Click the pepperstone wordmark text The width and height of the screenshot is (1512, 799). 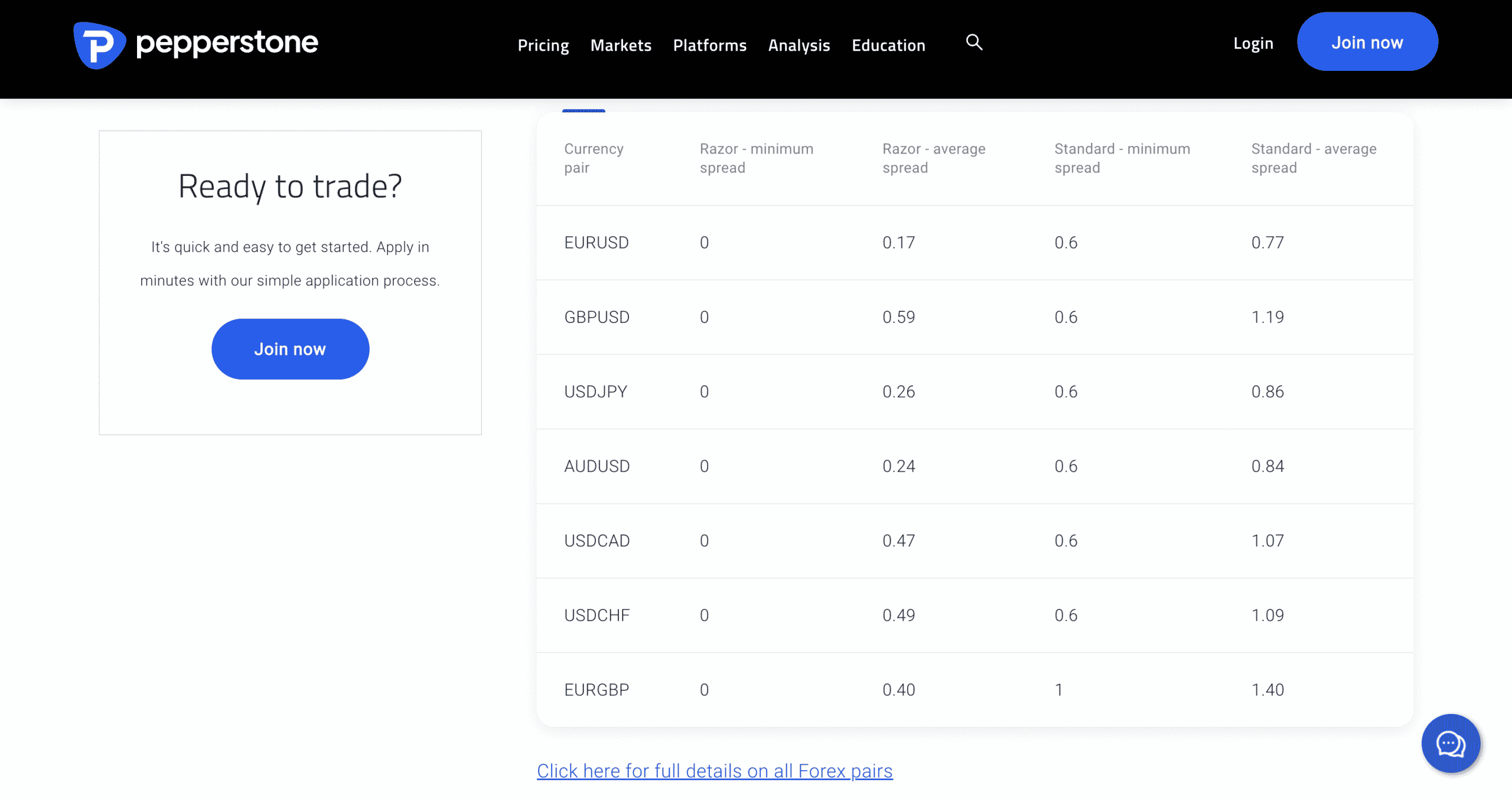point(227,44)
